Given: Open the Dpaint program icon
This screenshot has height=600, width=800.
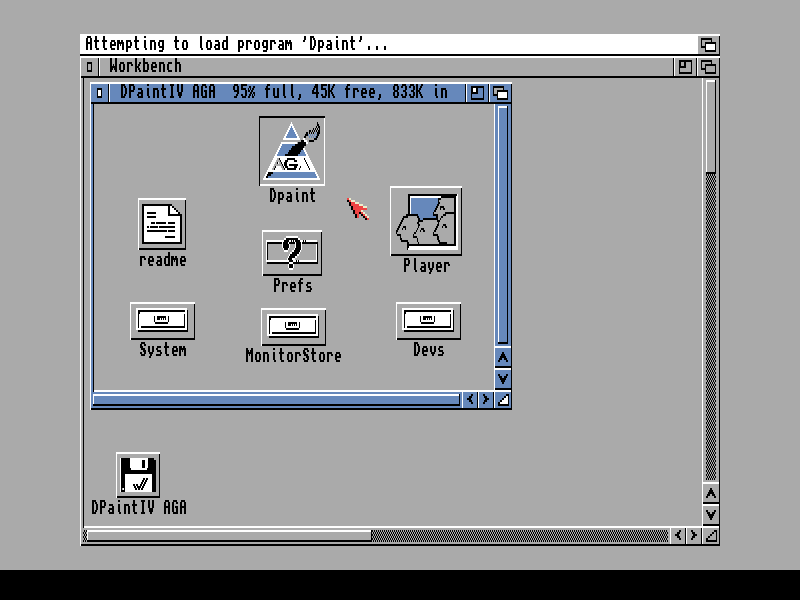Looking at the screenshot, I should 292,151.
